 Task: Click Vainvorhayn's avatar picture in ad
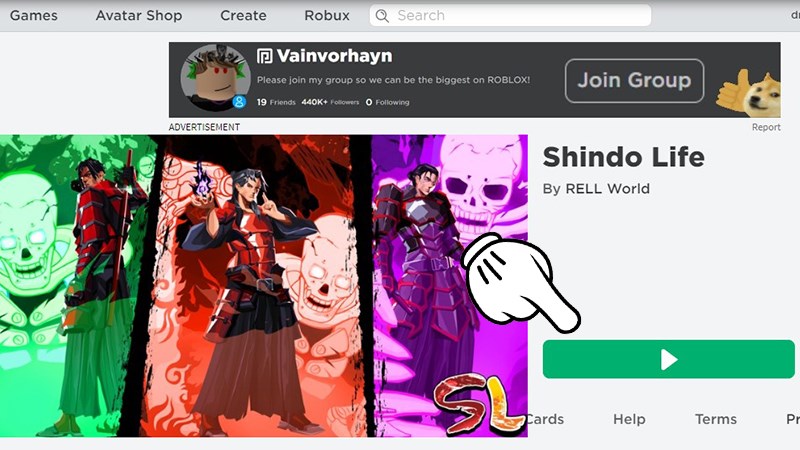tap(215, 78)
